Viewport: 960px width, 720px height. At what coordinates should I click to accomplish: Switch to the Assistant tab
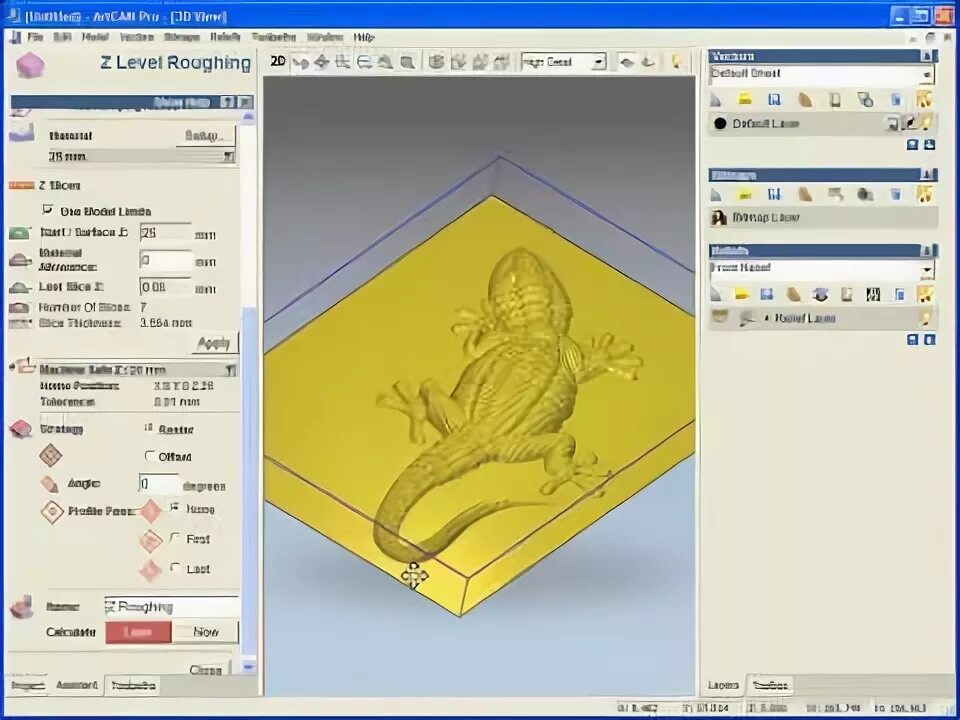pos(77,685)
